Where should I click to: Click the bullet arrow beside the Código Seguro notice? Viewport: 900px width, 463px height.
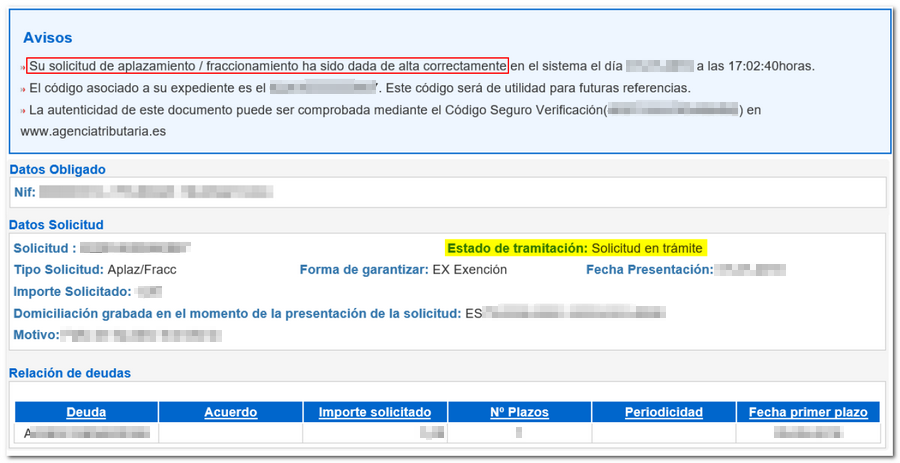(x=23, y=110)
